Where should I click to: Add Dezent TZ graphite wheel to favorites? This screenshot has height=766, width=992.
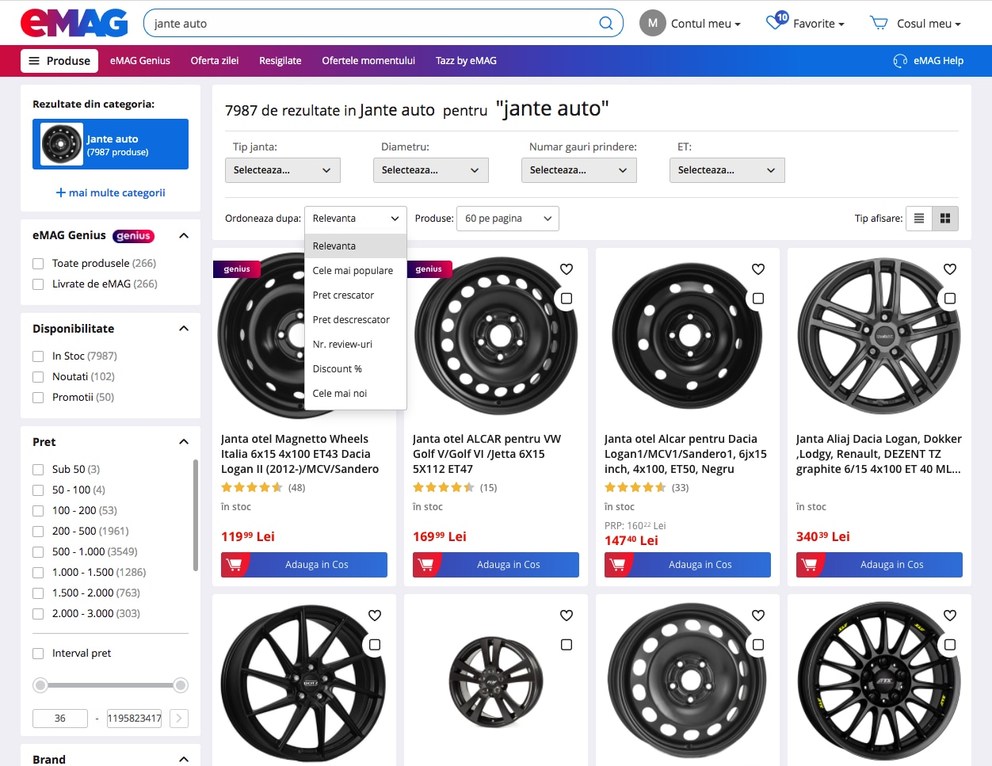click(950, 269)
